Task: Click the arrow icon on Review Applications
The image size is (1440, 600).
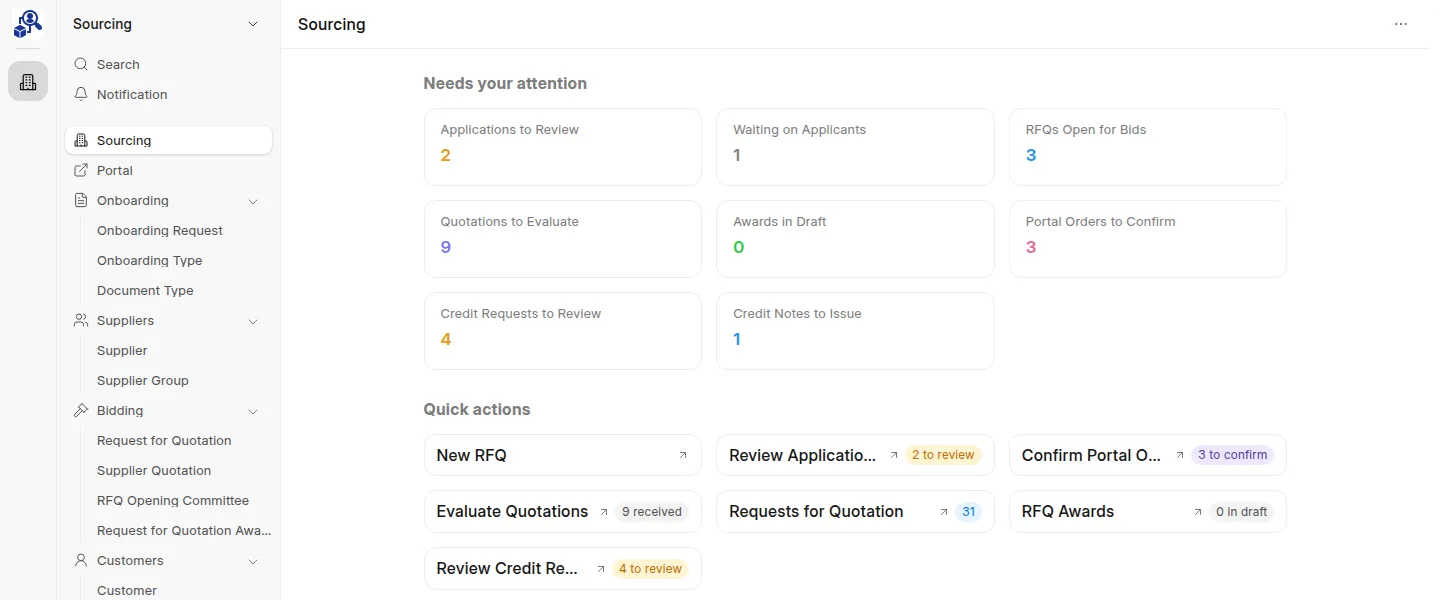Action: coord(894,455)
